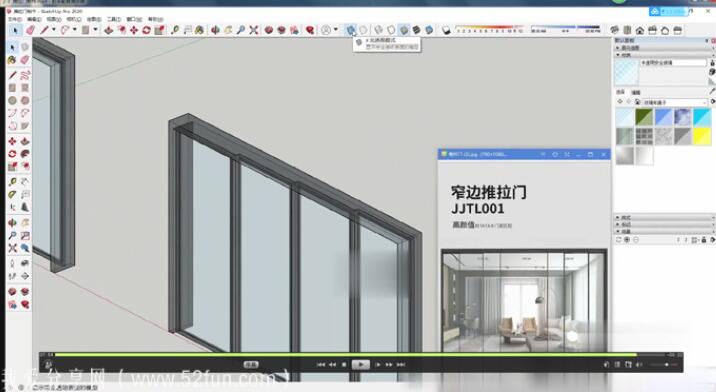
Task: Click the stop button in video player
Action: (x=344, y=365)
